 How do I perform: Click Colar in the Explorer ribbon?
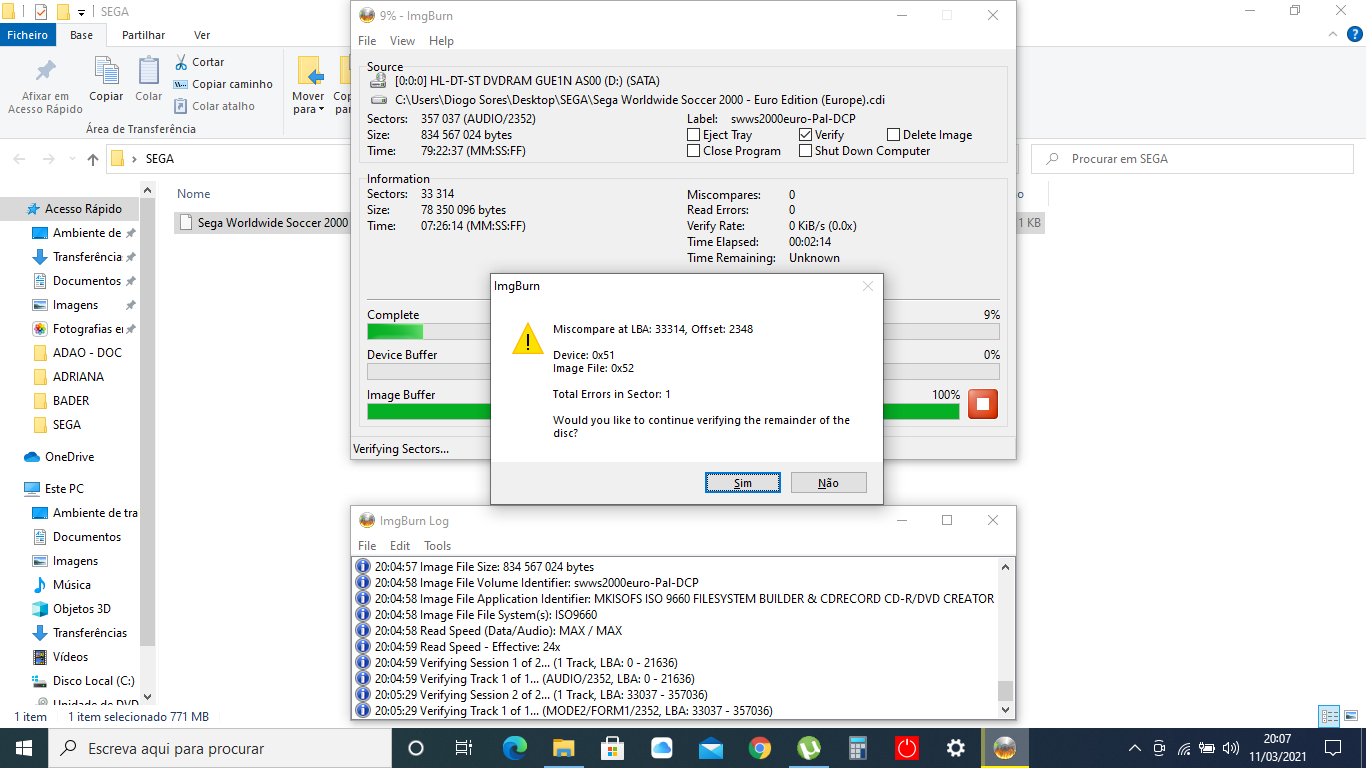149,79
